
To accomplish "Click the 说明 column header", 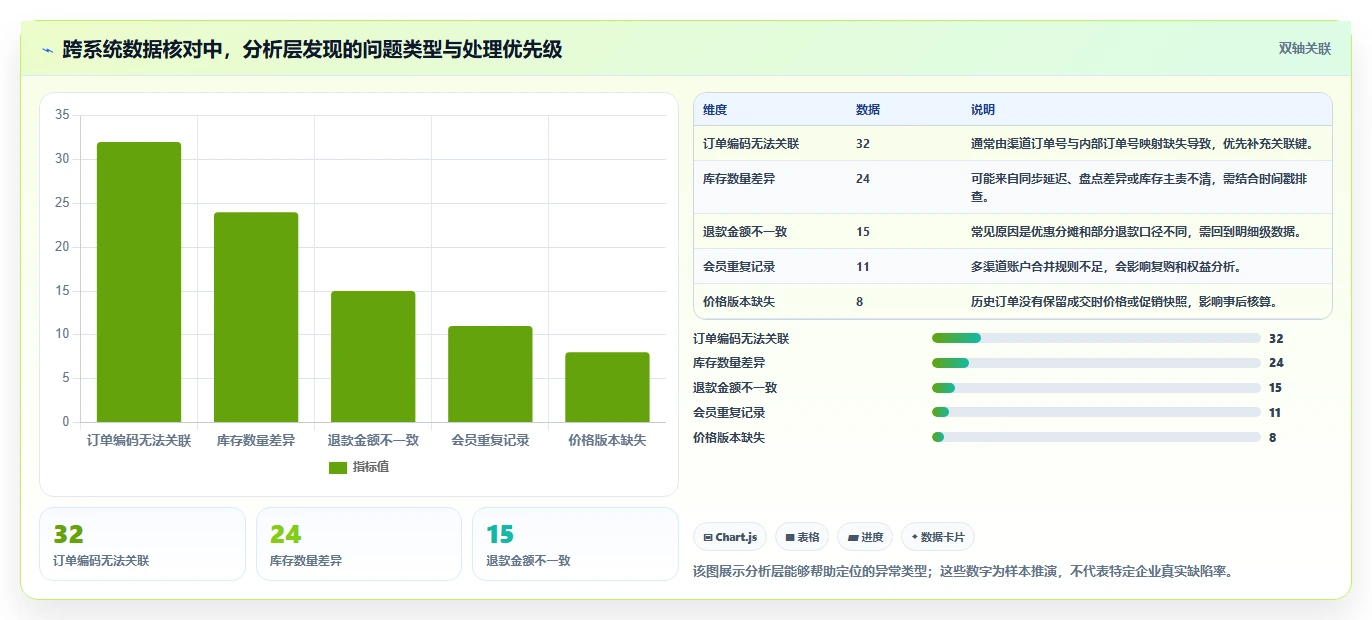I will click(983, 110).
